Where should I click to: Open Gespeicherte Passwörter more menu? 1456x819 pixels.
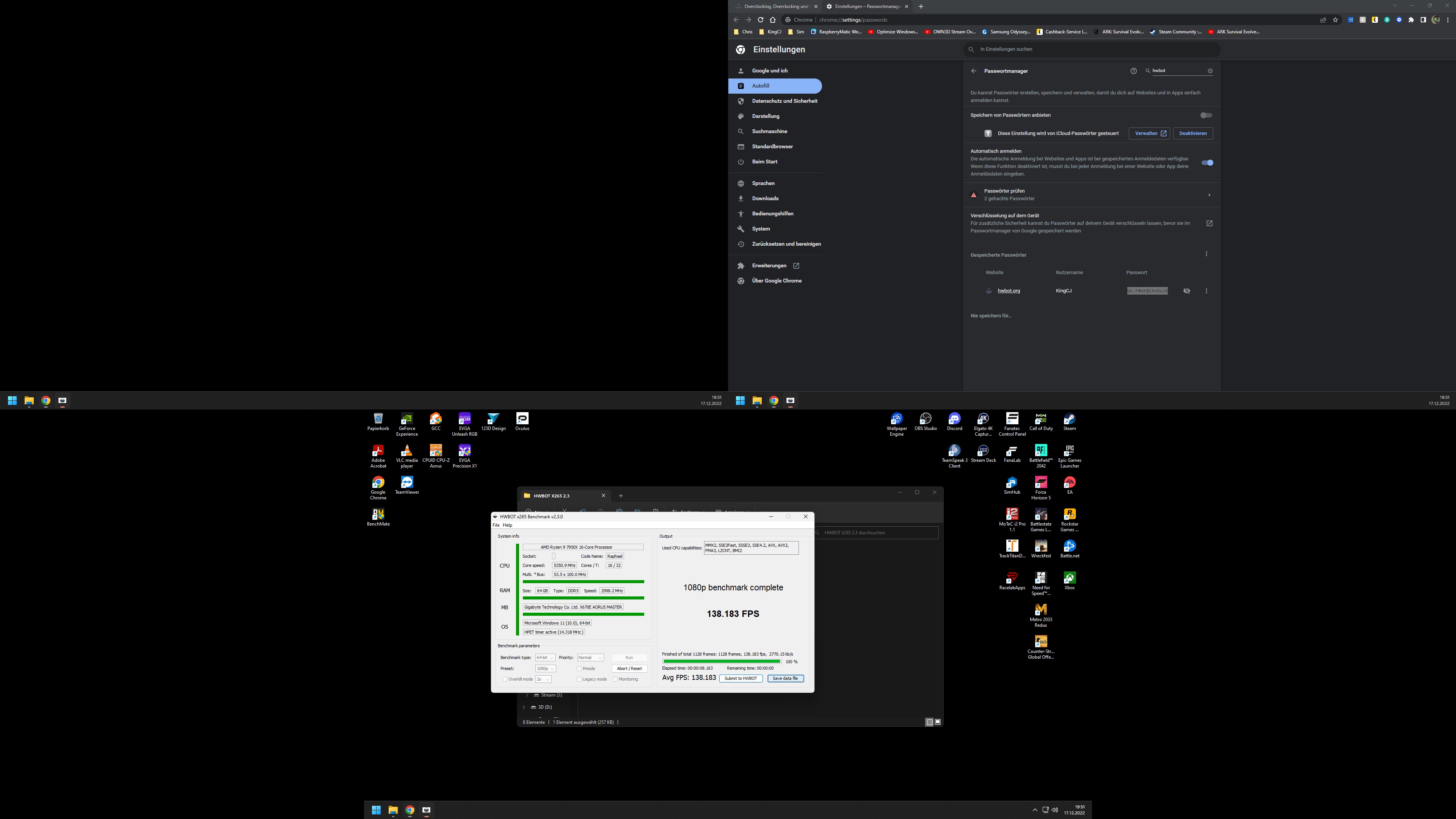[1206, 254]
